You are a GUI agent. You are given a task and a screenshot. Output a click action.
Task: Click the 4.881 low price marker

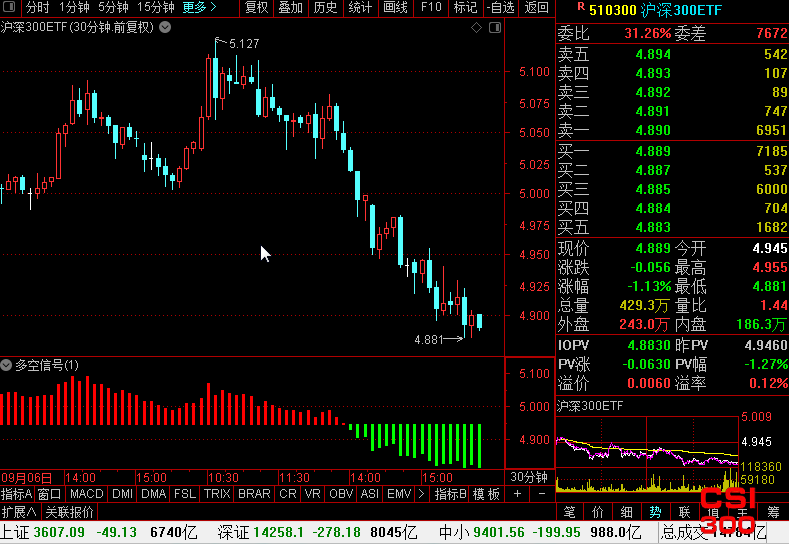click(429, 340)
